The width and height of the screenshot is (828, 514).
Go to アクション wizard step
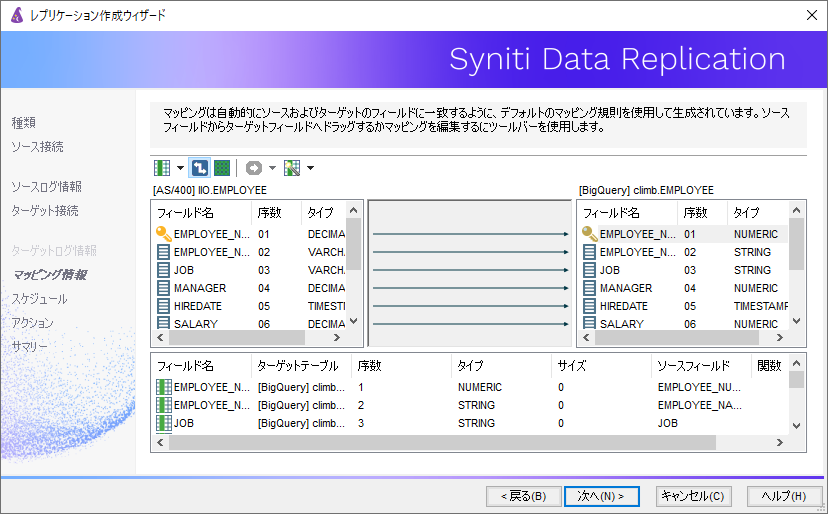click(x=32, y=322)
